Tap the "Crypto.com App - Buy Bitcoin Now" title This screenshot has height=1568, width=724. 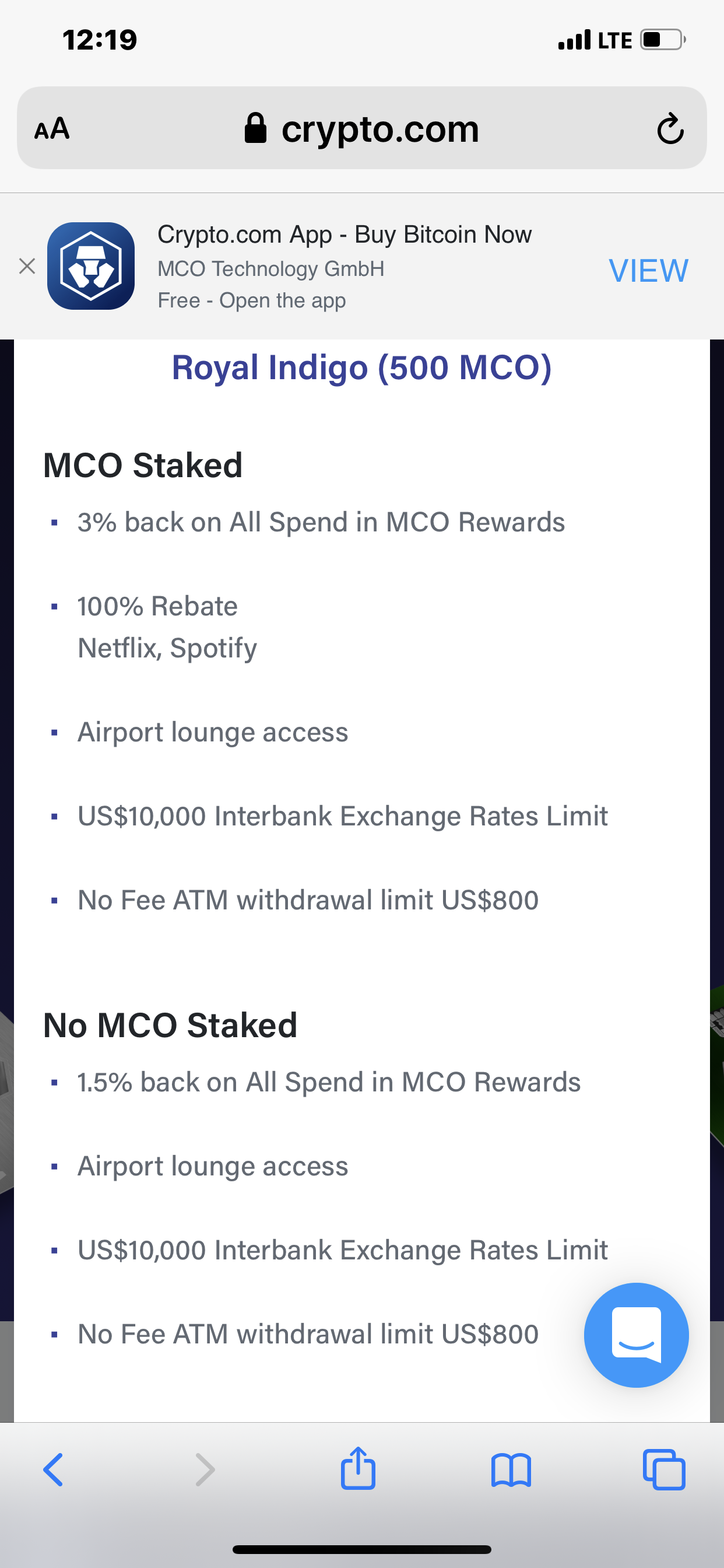point(345,235)
